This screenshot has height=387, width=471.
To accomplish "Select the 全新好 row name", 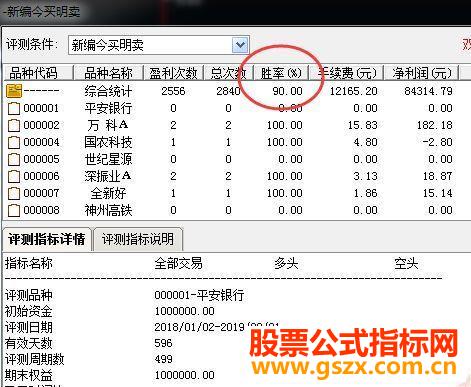I will 108,193.
